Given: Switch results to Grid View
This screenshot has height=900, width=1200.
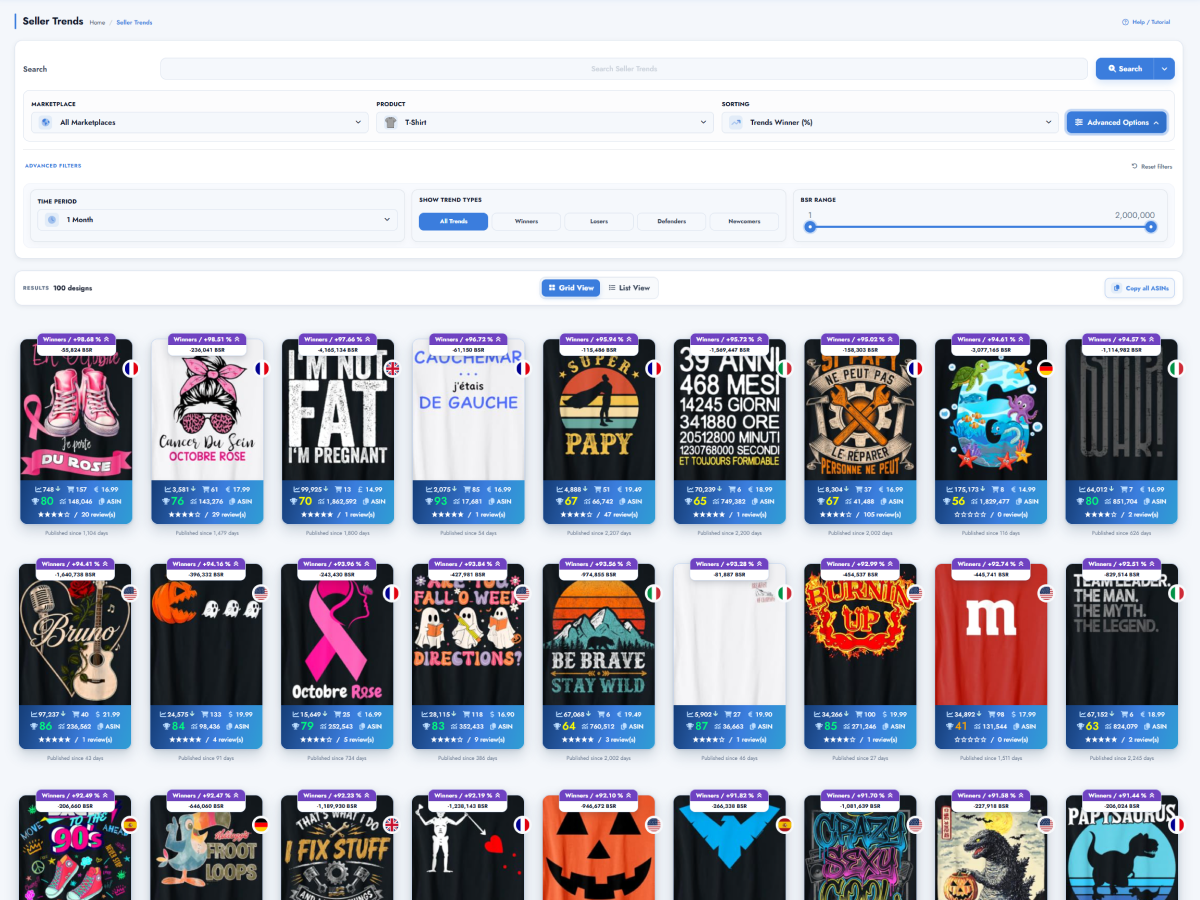Looking at the screenshot, I should [x=569, y=288].
